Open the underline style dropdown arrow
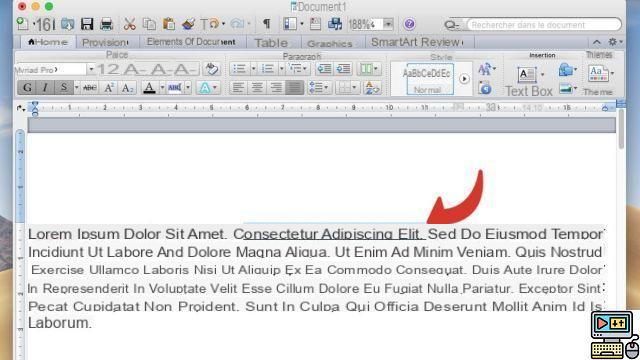Screen dimensions: 640x360 pos(76,87)
